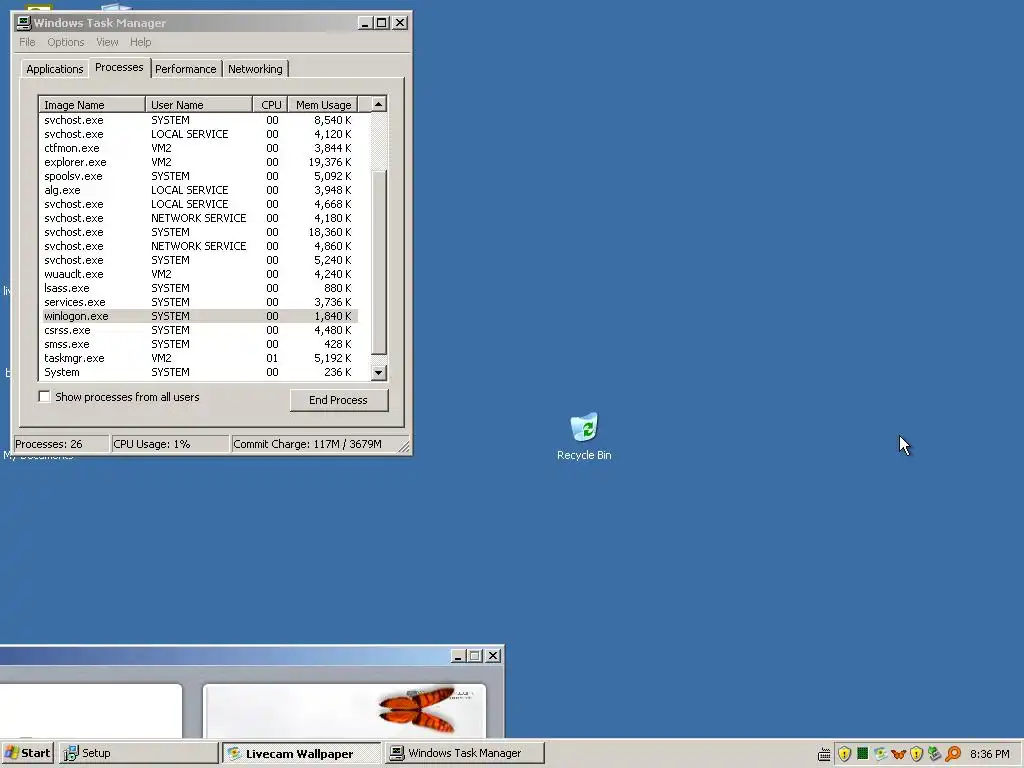Open the File menu
This screenshot has height=768, width=1024.
pos(27,42)
